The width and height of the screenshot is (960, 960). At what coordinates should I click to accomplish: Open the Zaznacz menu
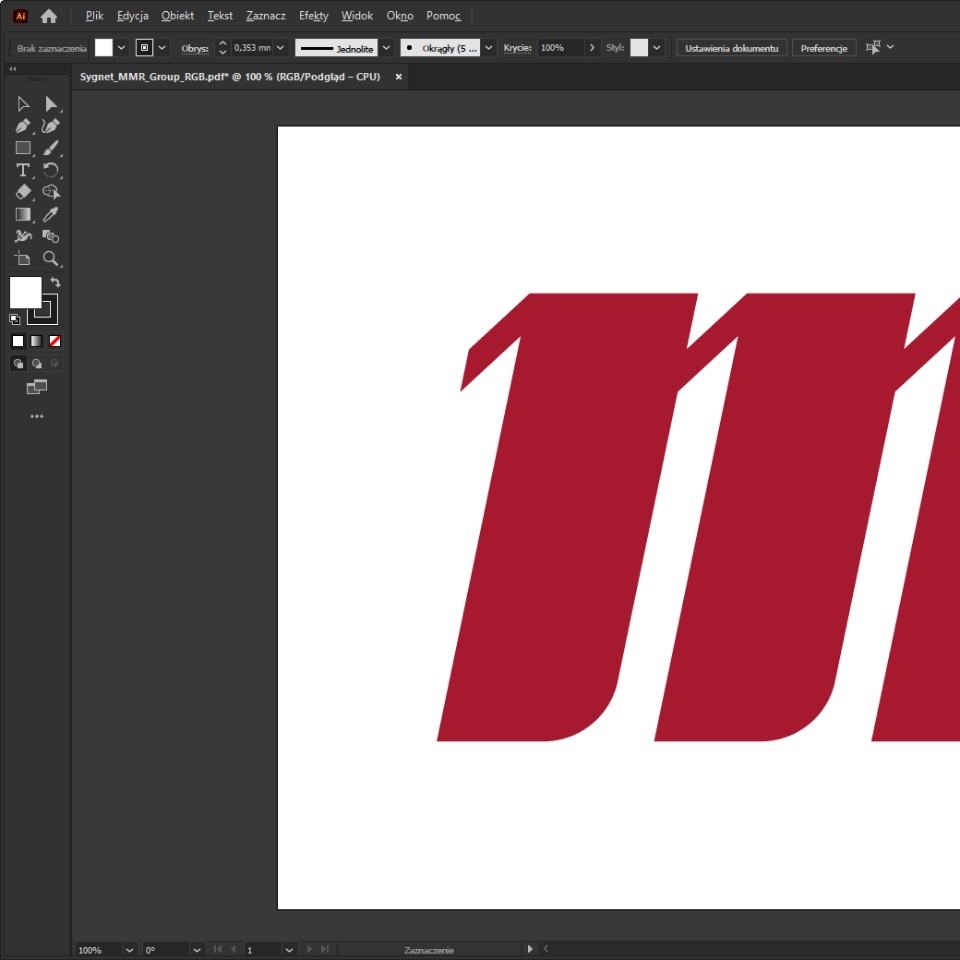[266, 16]
